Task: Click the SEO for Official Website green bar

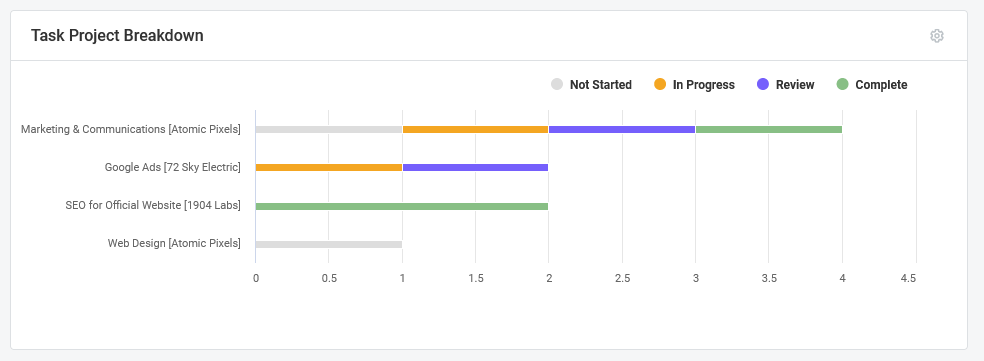Action: click(x=402, y=207)
